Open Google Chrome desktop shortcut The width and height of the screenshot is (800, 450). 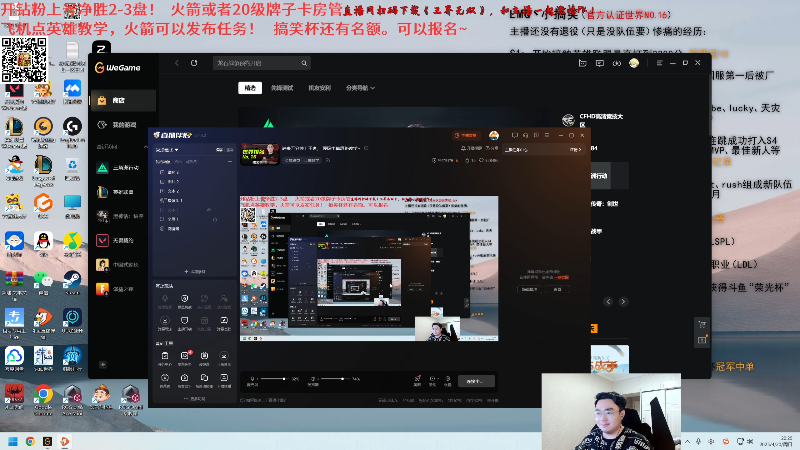43,398
